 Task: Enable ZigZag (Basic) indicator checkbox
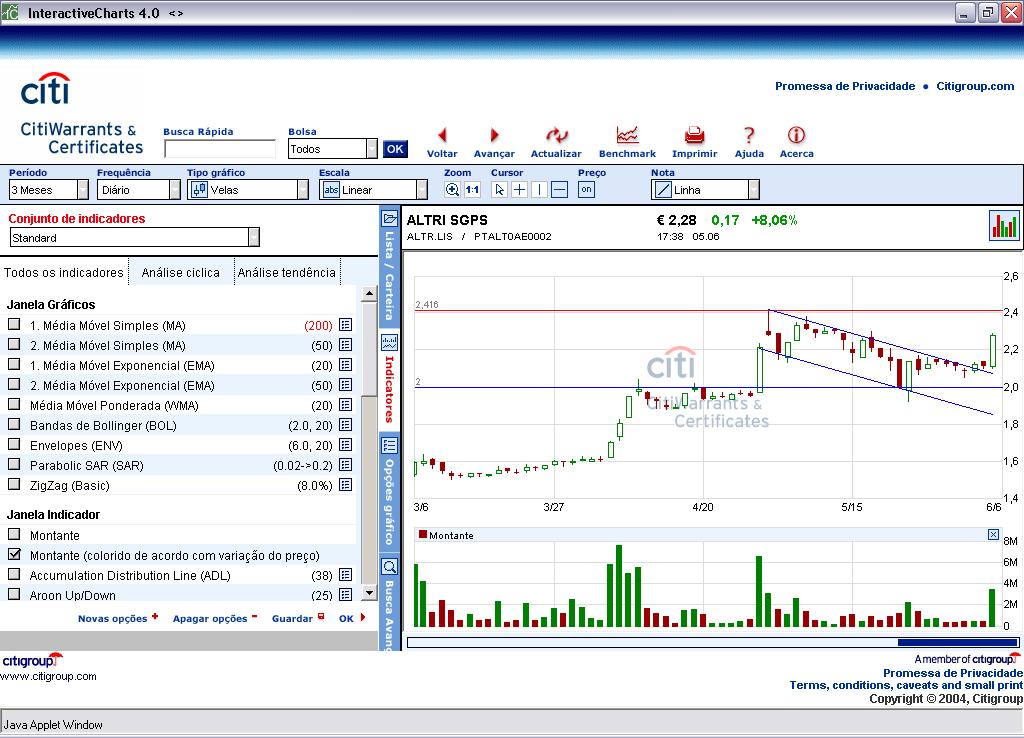[14, 484]
